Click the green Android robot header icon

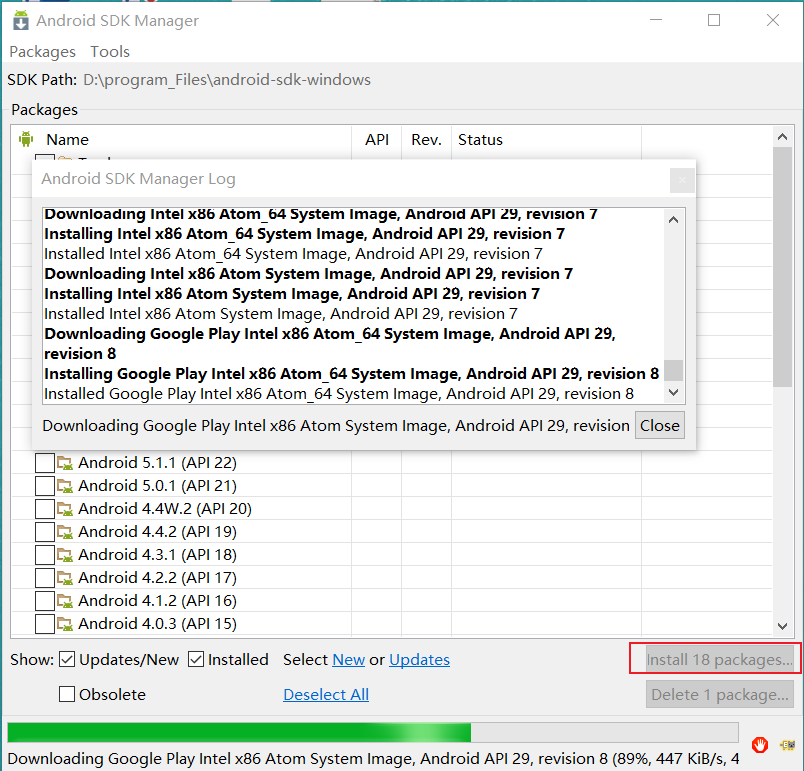coord(26,139)
